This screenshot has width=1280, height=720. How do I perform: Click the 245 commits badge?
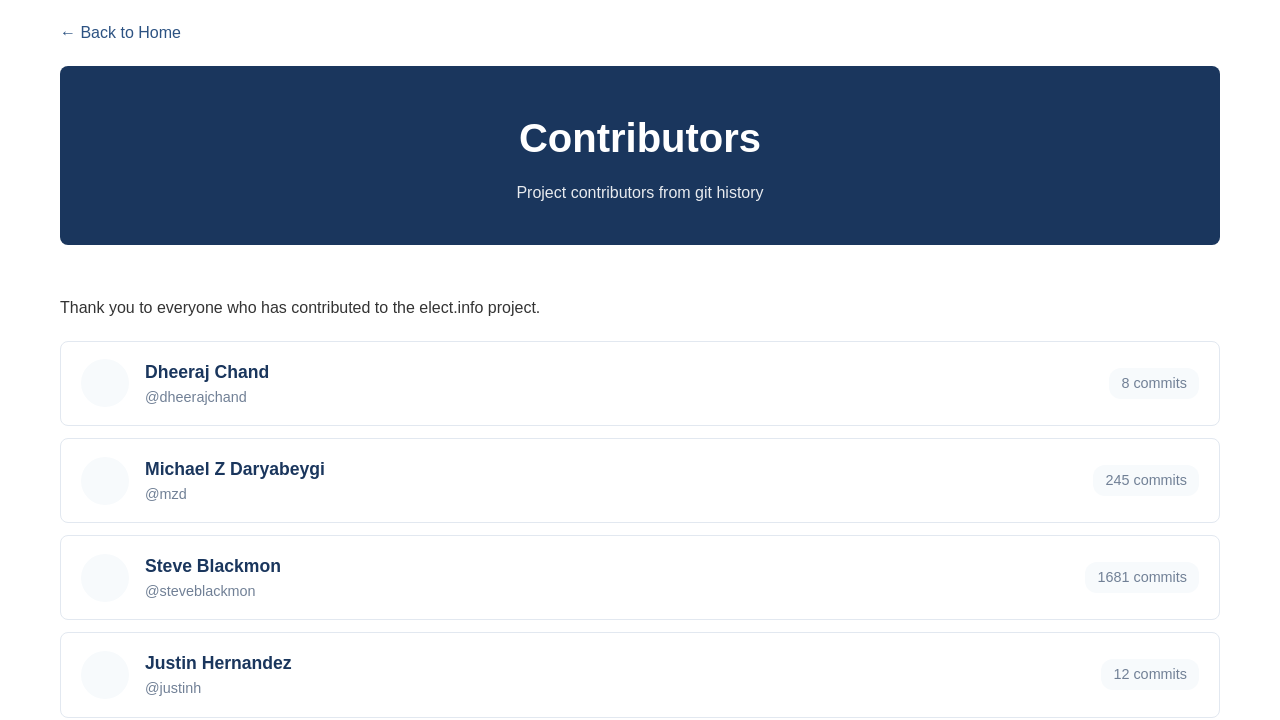pyautogui.click(x=1146, y=480)
